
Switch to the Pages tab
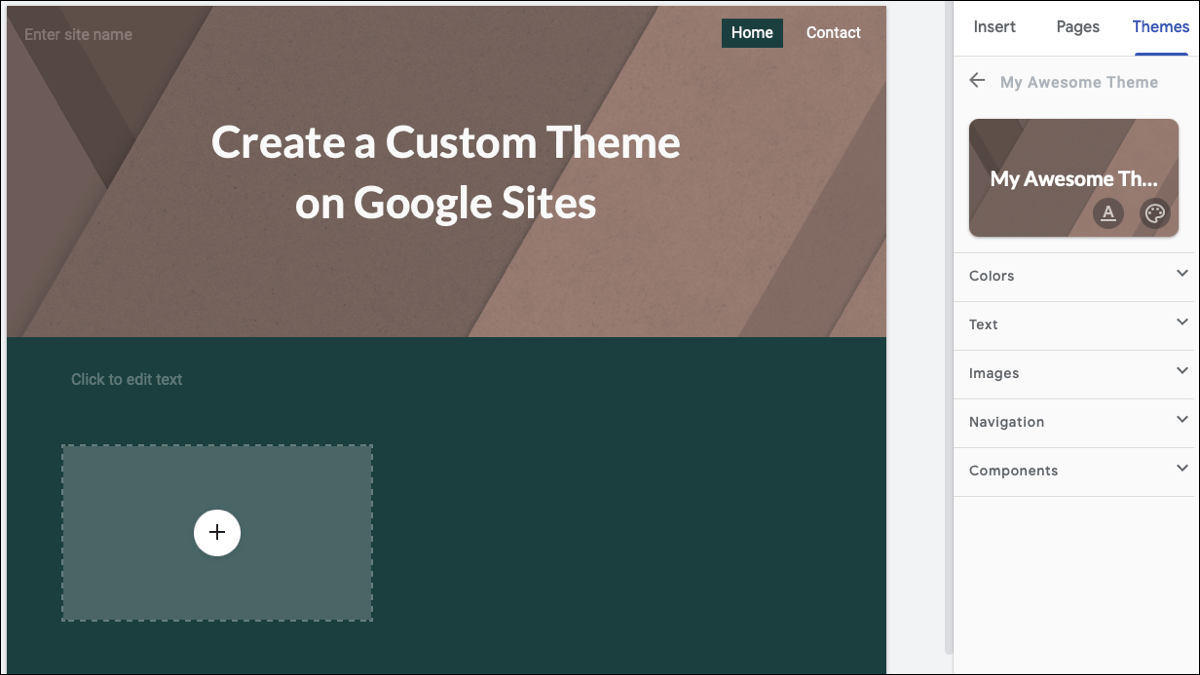(x=1077, y=27)
